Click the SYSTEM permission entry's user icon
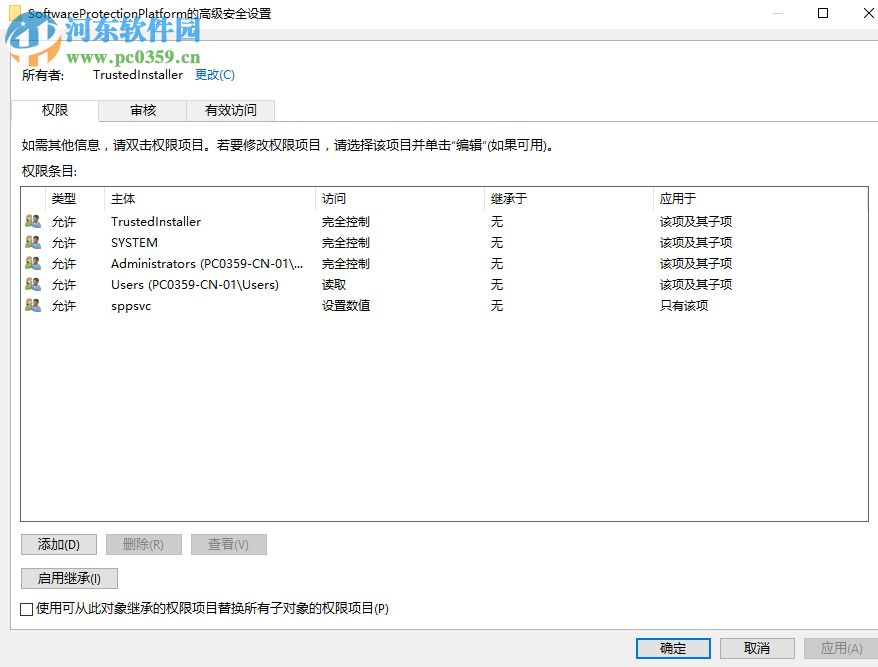 point(33,242)
